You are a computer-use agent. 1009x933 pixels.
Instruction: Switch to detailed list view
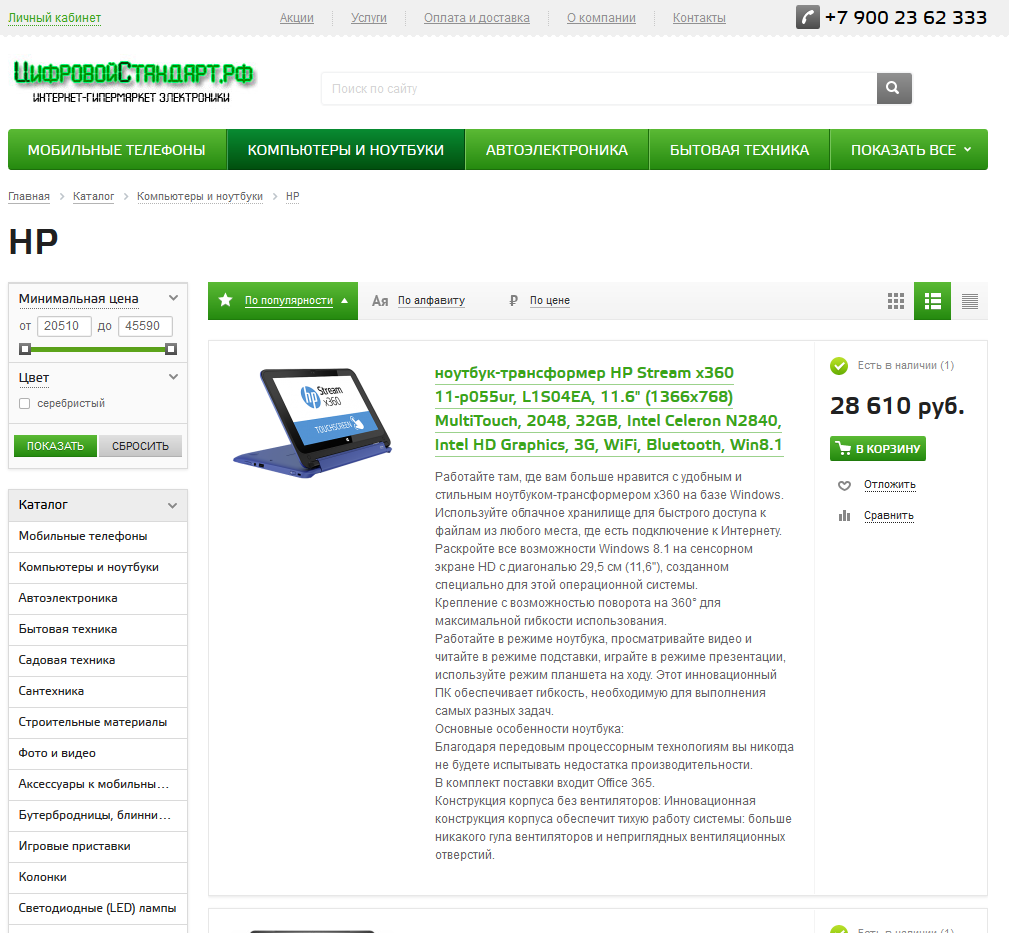[x=932, y=300]
